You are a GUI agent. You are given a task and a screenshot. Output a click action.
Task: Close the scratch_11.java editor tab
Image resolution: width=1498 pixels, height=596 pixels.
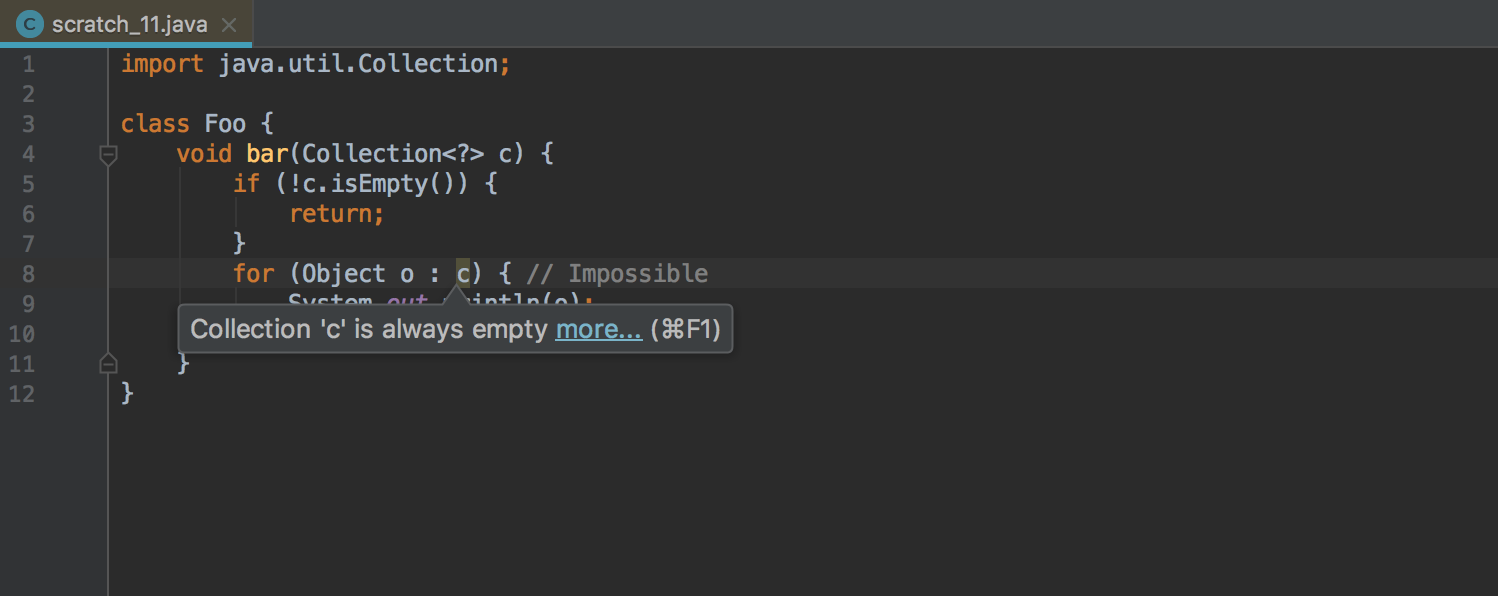point(229,25)
